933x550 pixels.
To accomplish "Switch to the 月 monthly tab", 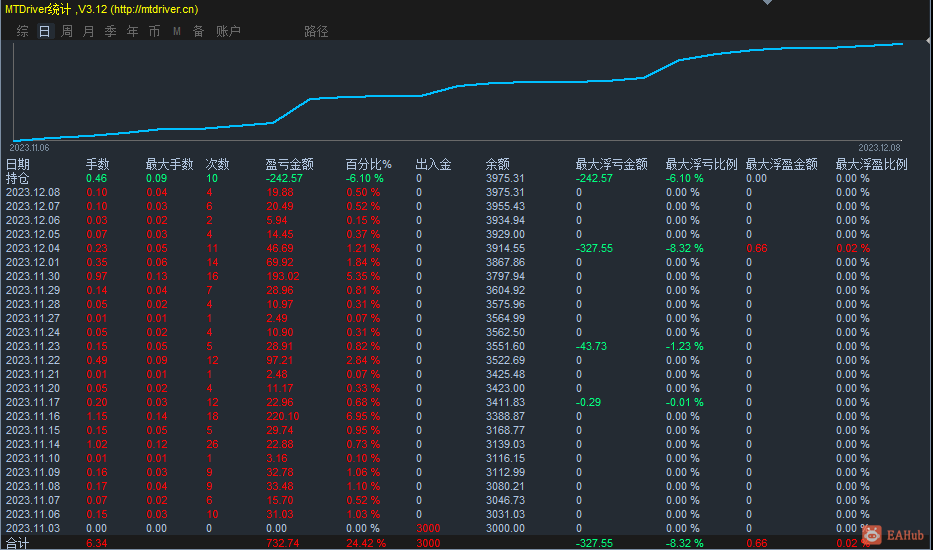I will (89, 31).
